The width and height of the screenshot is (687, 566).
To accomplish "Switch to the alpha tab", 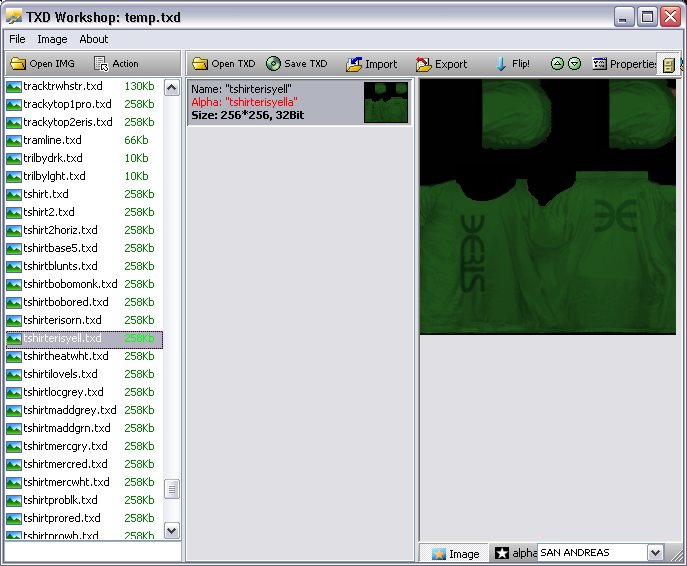I will 514,553.
